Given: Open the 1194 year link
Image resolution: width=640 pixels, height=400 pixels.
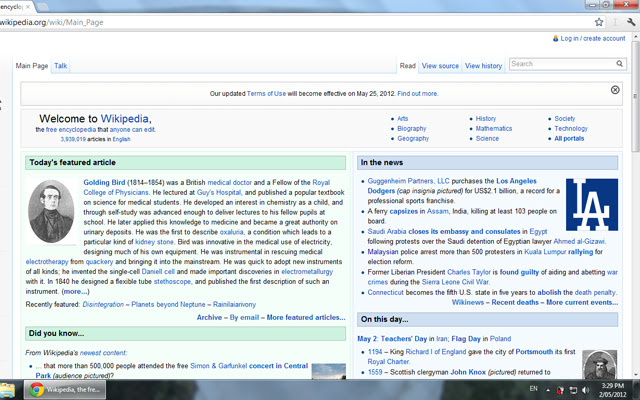Looking at the screenshot, I should point(375,352).
